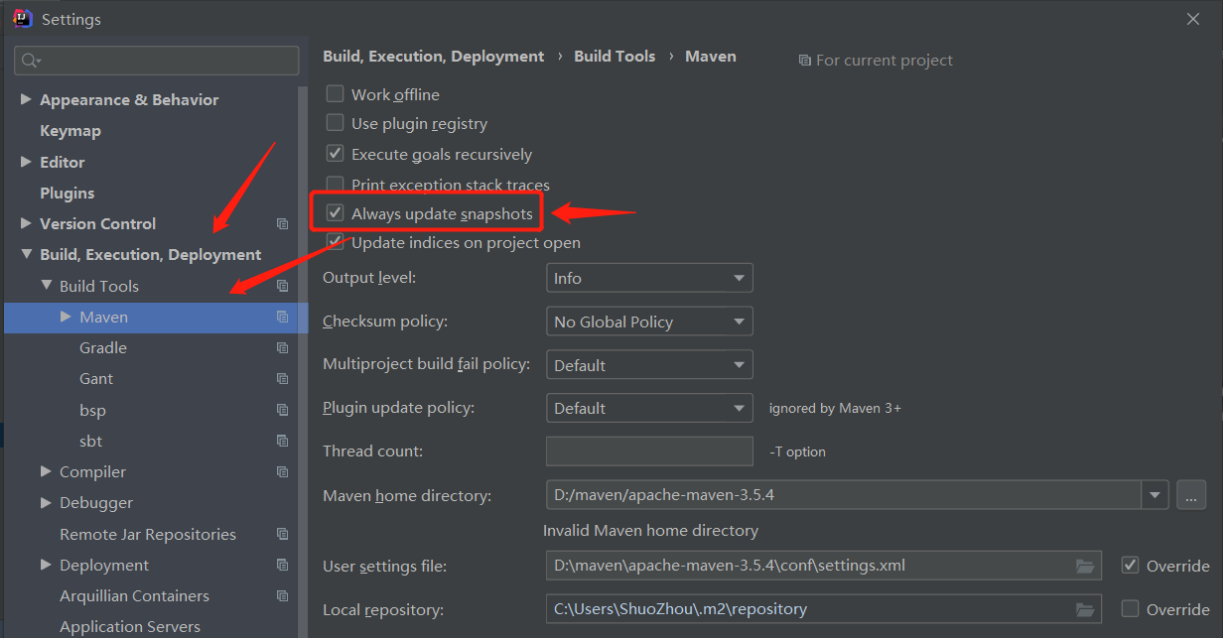
Task: Toggle Print exception stack traces checkbox
Action: point(335,185)
